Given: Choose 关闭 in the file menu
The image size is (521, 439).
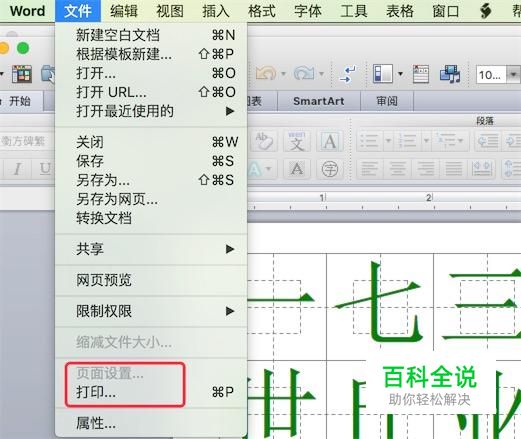Looking at the screenshot, I should [x=151, y=142].
